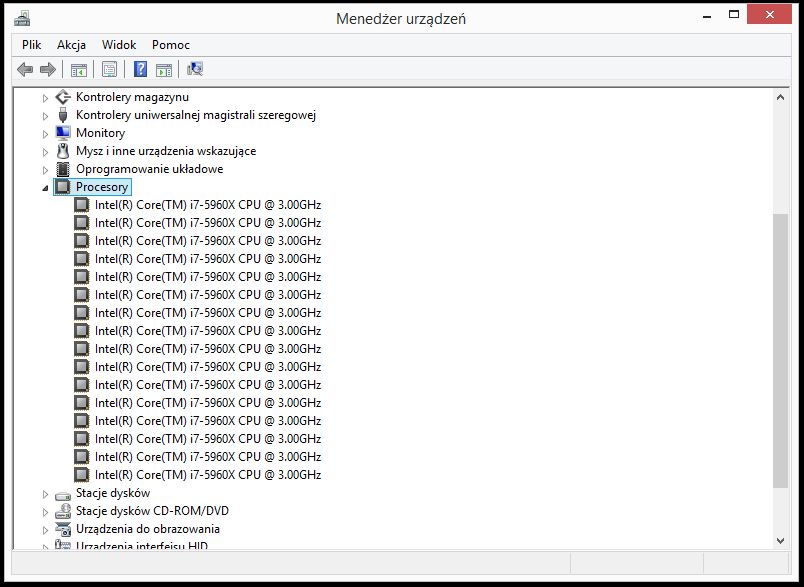Select the chip icon for Oprogramowanie układowe
Screen dimensions: 804x587
pos(63,169)
